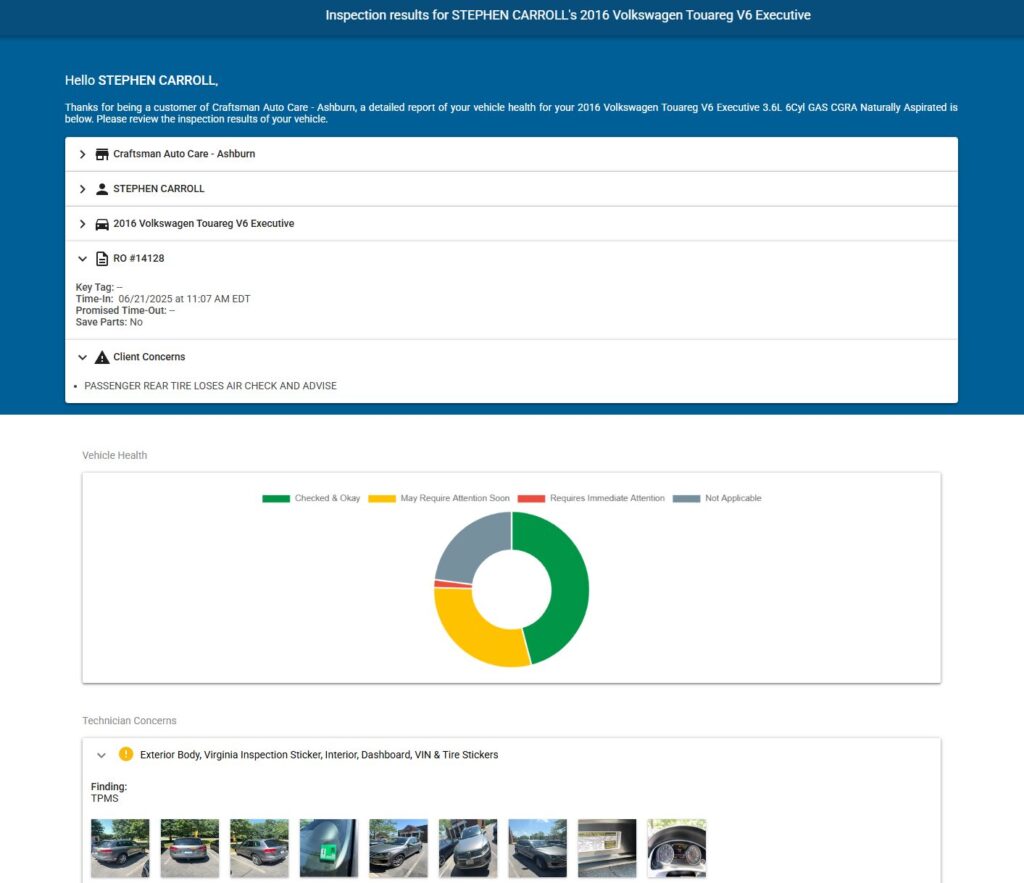Open the instrument cluster gauge photo thumbnail

pyautogui.click(x=676, y=847)
